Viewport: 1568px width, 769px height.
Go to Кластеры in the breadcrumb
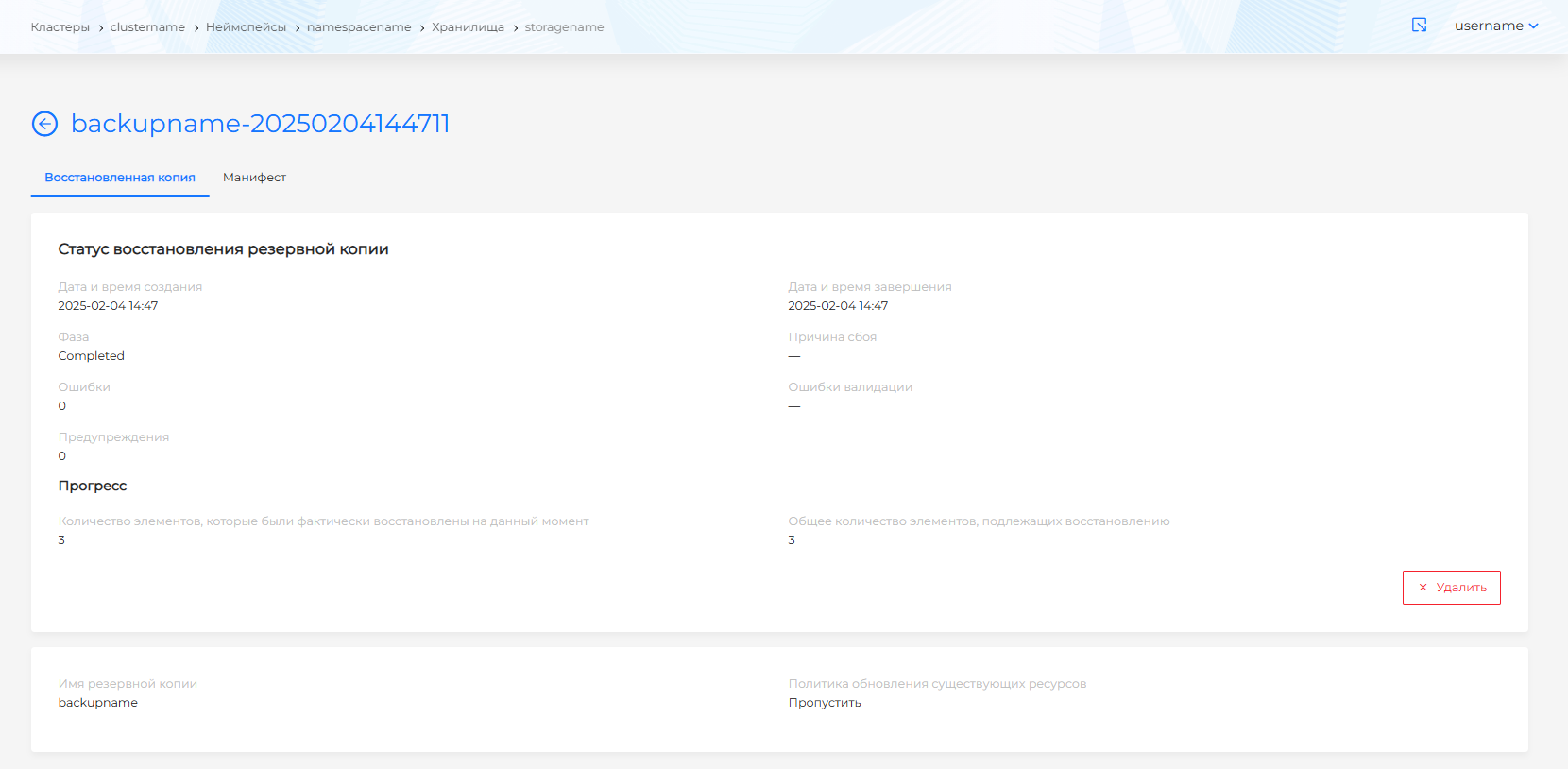60,27
